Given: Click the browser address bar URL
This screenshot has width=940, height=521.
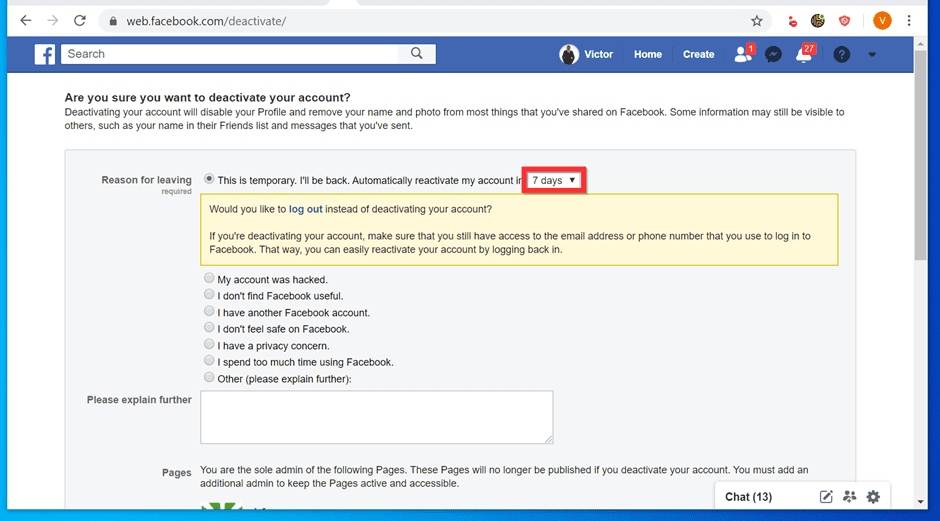Looking at the screenshot, I should click(x=206, y=21).
